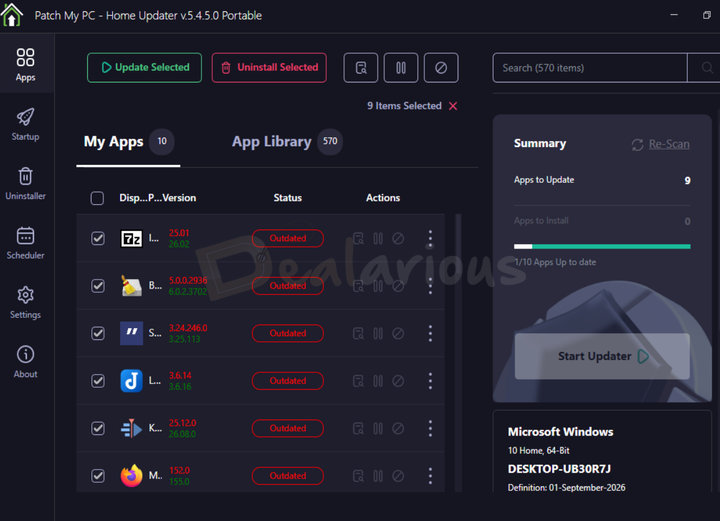Click pause icon in 25.12.0 row
Screen dimensions: 720x521
tap(378, 428)
